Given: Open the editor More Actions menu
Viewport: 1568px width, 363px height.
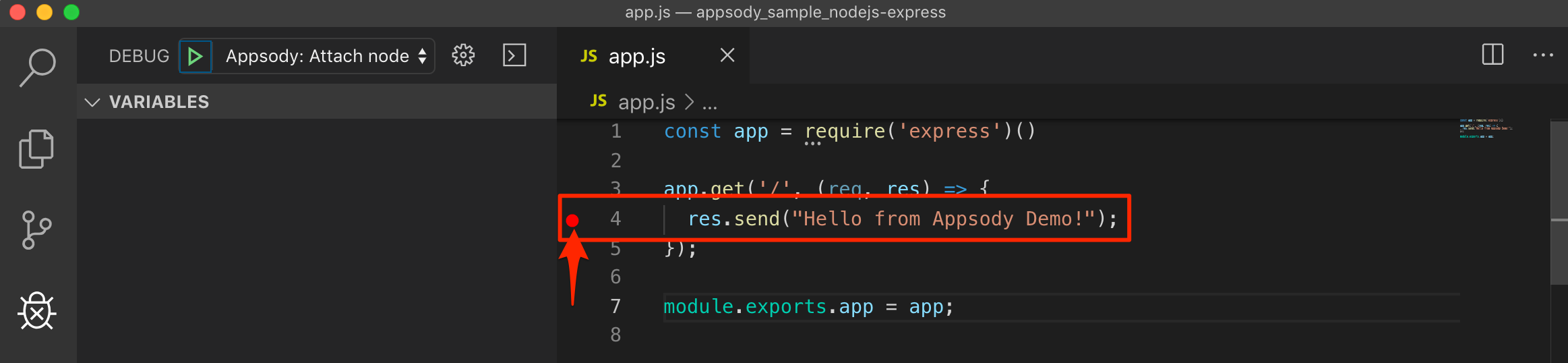Looking at the screenshot, I should 1543,55.
